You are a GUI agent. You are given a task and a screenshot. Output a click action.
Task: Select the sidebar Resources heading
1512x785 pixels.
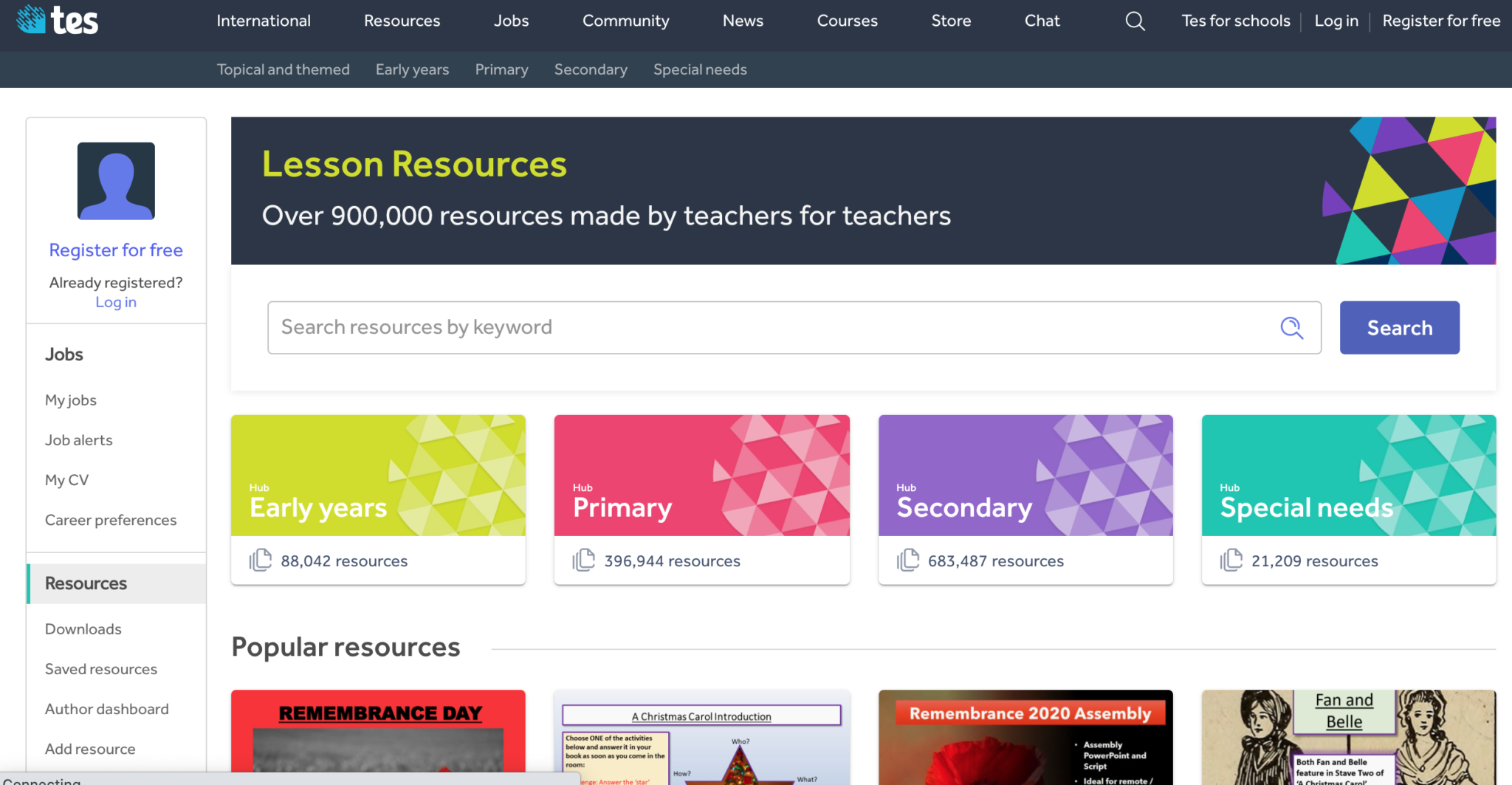pos(117,583)
